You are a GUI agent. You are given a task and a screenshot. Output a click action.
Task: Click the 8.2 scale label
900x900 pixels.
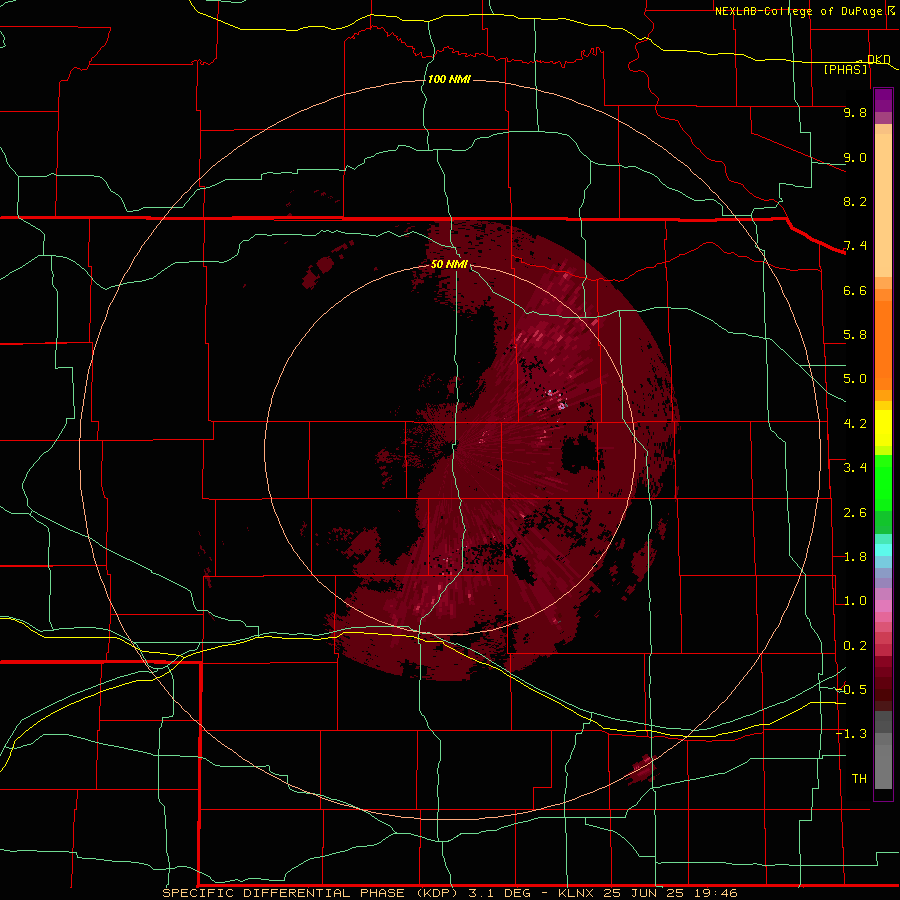(855, 201)
